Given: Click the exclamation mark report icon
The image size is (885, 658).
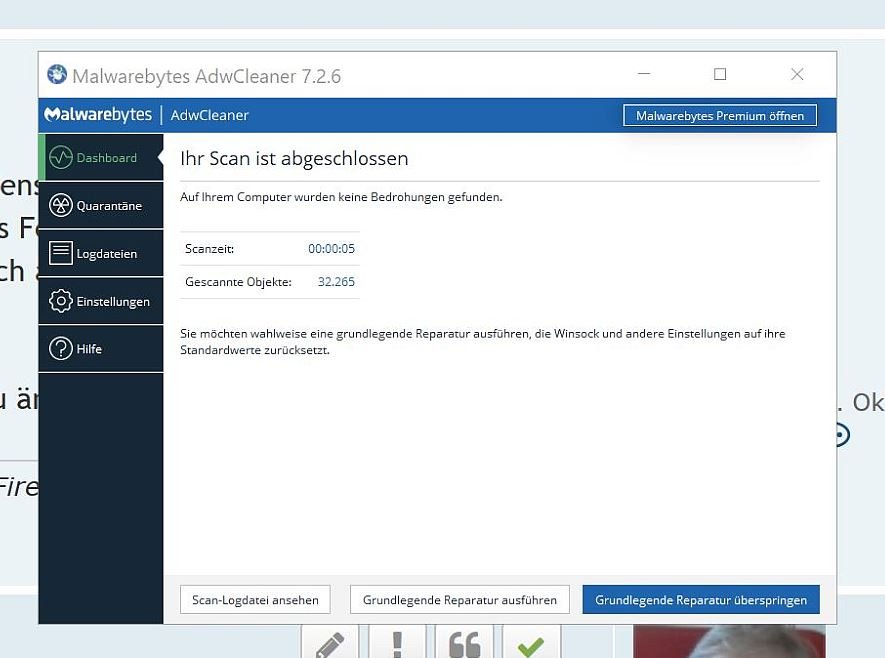Looking at the screenshot, I should tap(397, 644).
